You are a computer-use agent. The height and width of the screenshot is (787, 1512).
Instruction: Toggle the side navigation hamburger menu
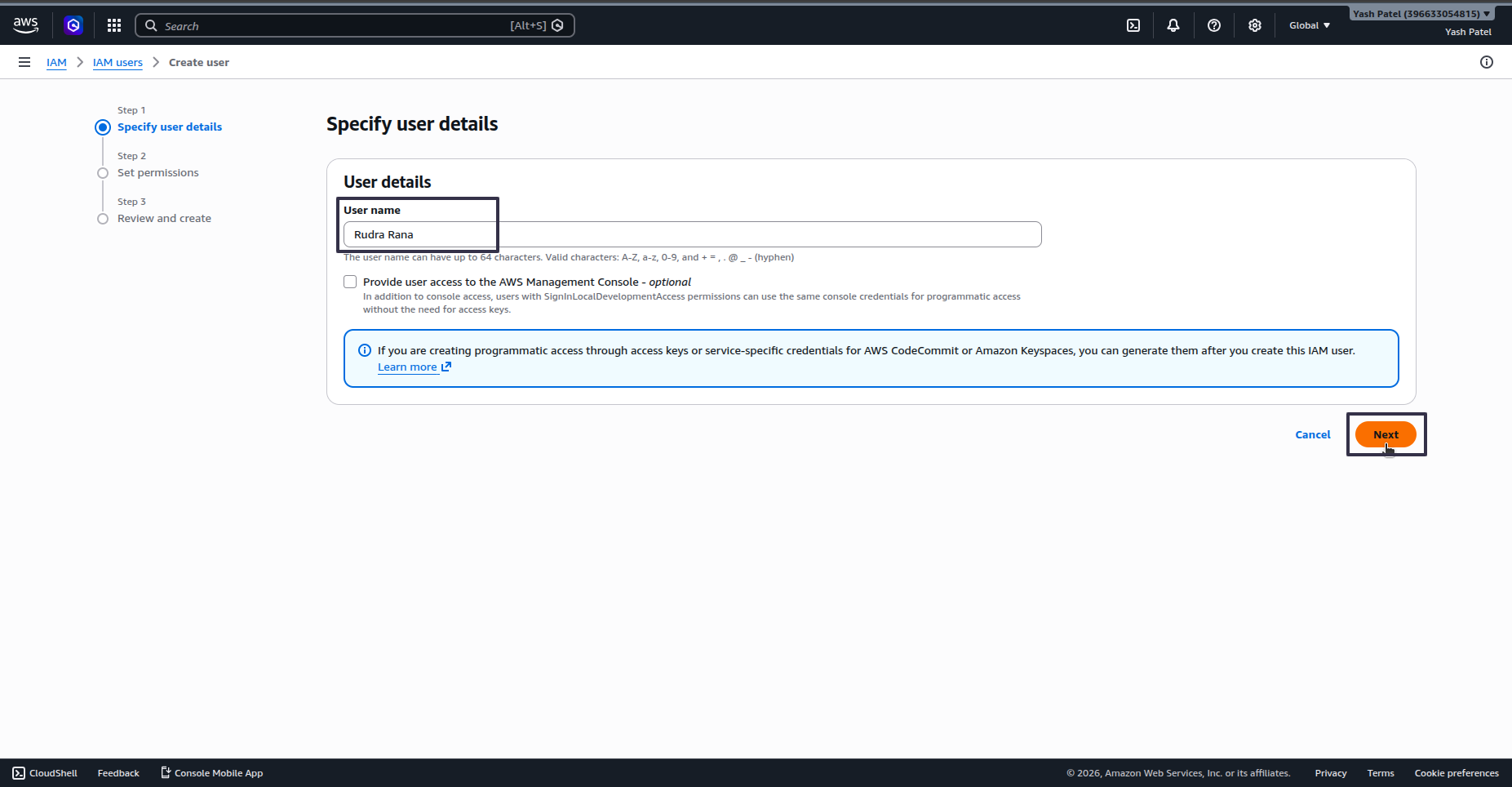(24, 62)
